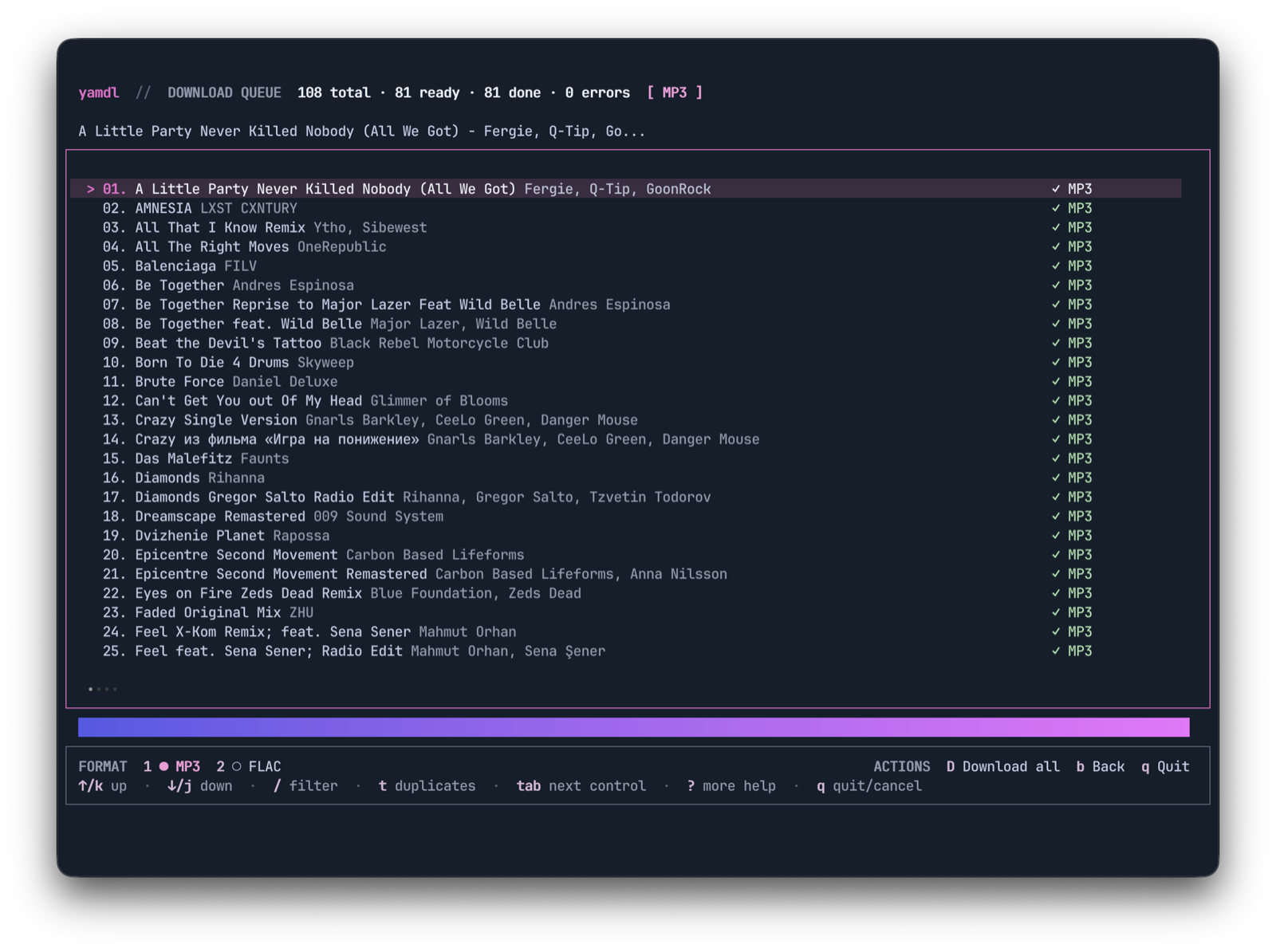
Task: Select track 02 AMNESIA by LXST CXNTURY
Action: coord(626,208)
